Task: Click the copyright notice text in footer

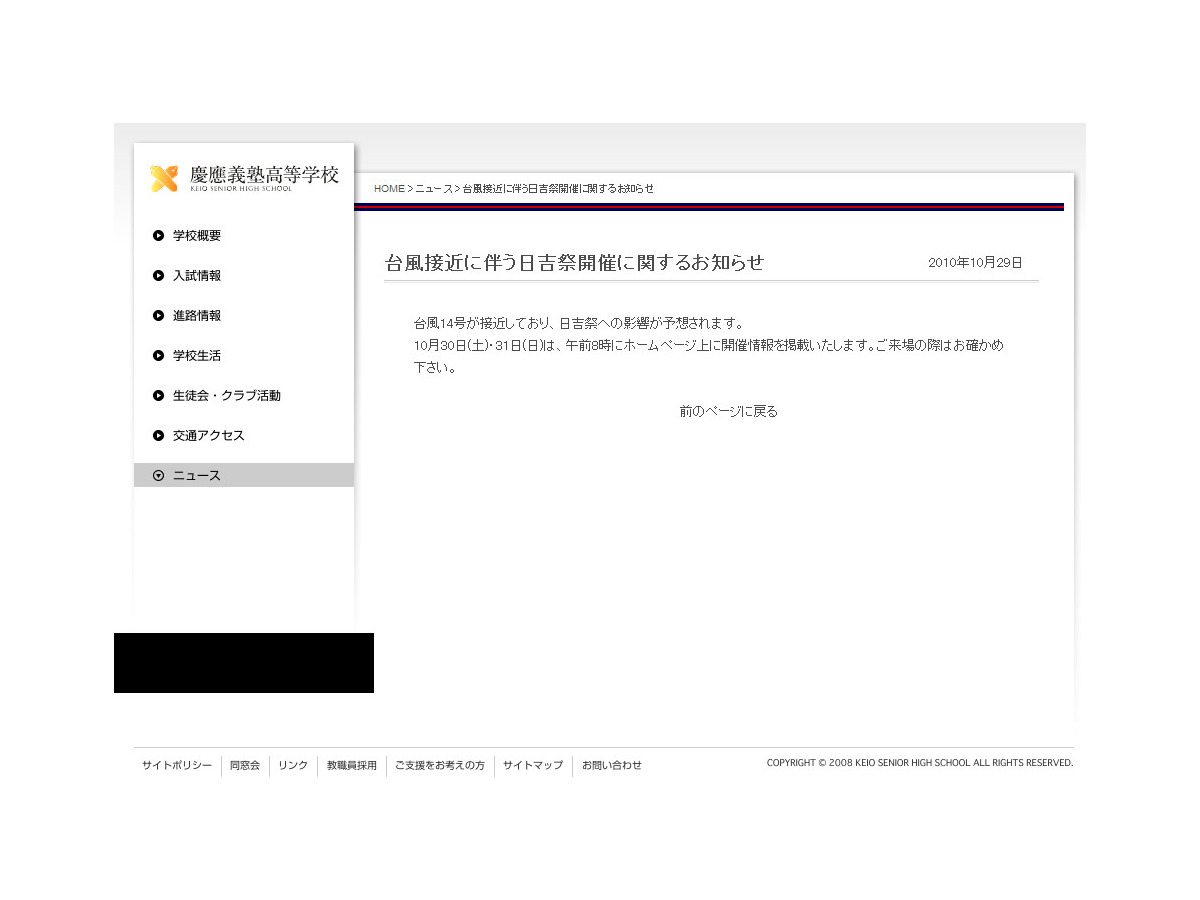Action: click(x=920, y=763)
